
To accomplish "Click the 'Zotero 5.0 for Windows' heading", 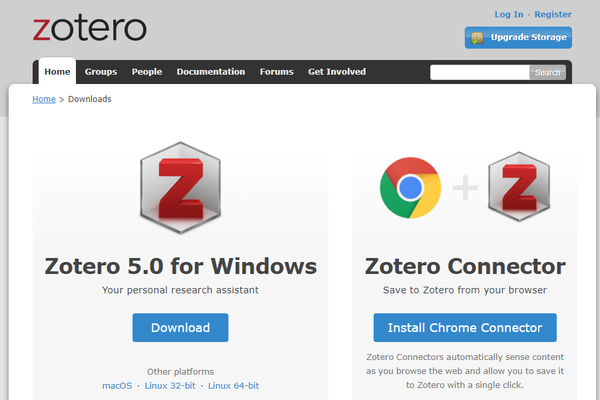I will 181,266.
